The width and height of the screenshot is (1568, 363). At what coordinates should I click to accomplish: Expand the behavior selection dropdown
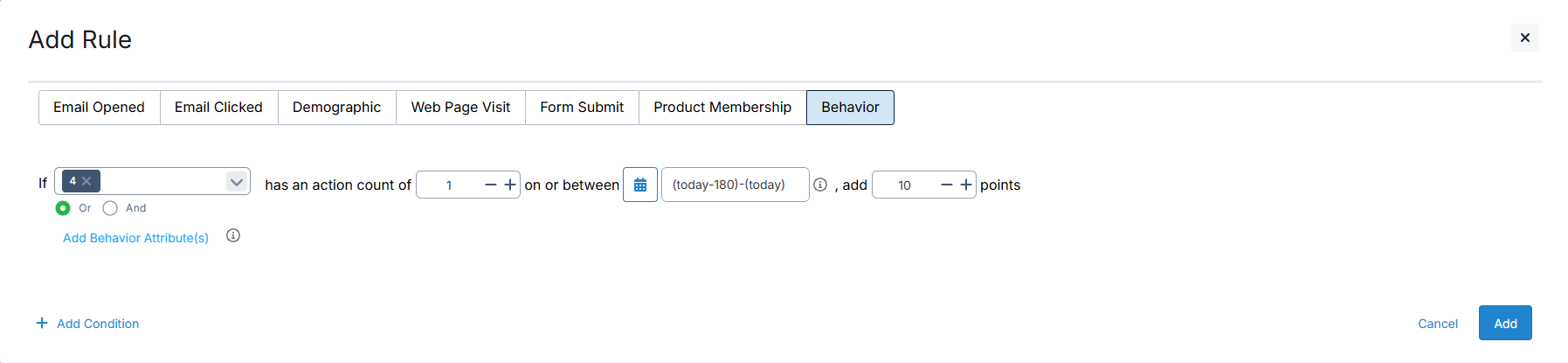(236, 182)
